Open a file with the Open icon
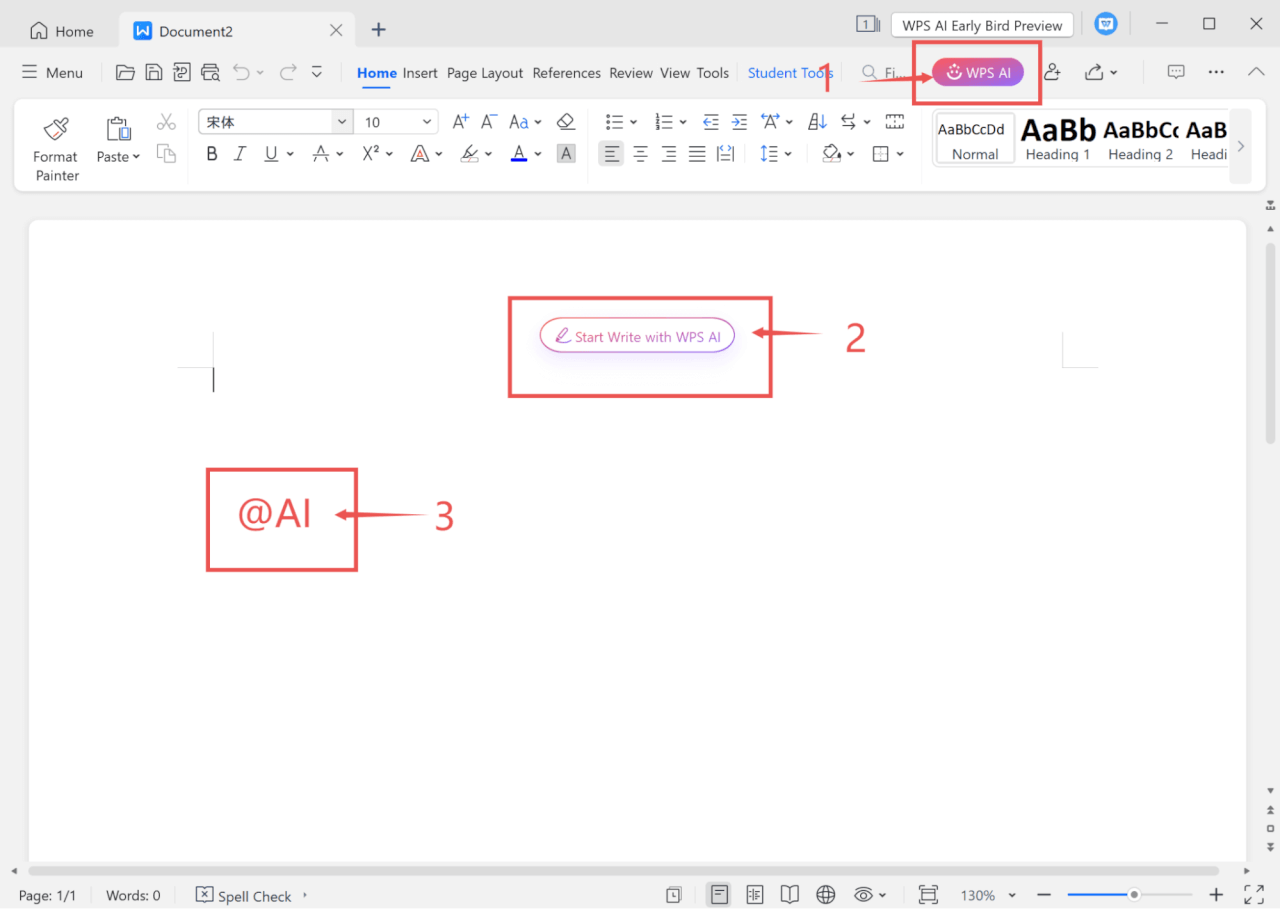Viewport: 1280px width, 909px height. point(125,72)
